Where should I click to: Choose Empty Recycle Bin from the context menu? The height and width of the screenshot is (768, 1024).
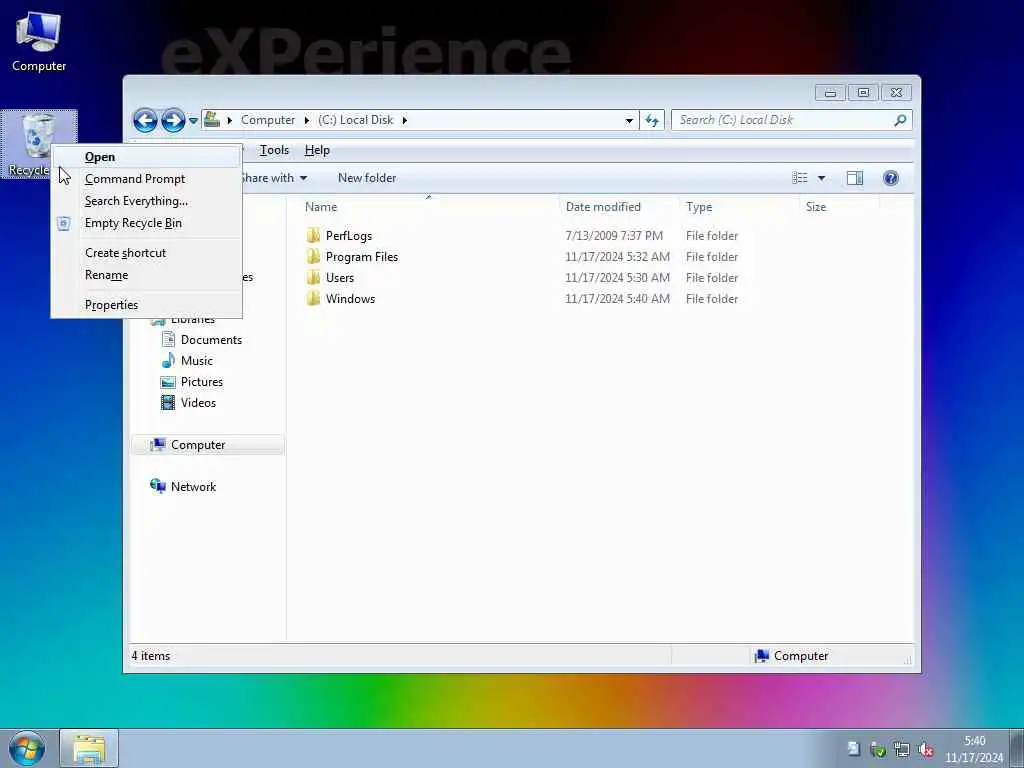pyautogui.click(x=146, y=223)
